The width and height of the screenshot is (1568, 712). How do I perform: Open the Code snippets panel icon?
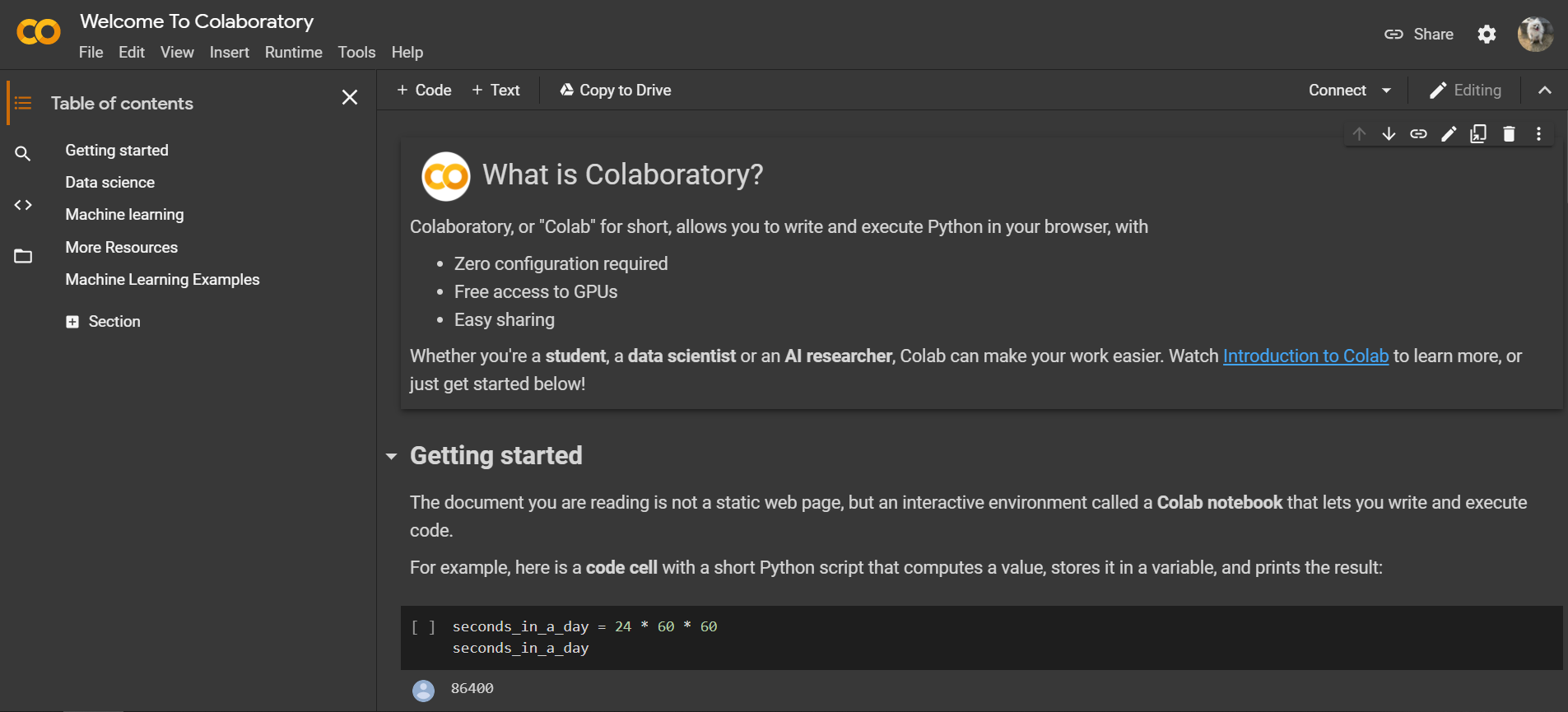coord(23,205)
